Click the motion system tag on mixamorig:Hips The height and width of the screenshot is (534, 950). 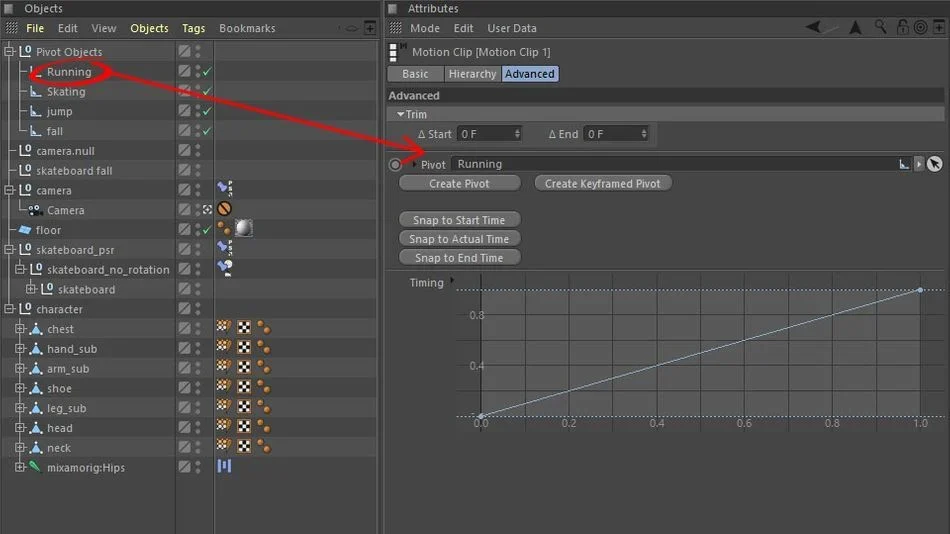[x=224, y=466]
